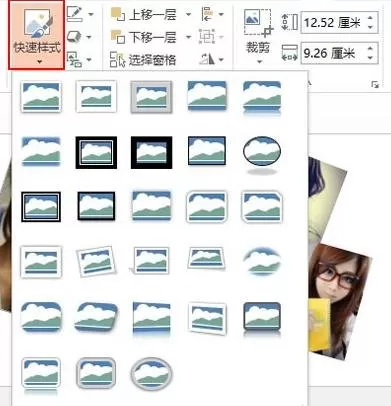Click 下移一层 send backward
This screenshot has height=406, width=391.
pyautogui.click(x=144, y=37)
